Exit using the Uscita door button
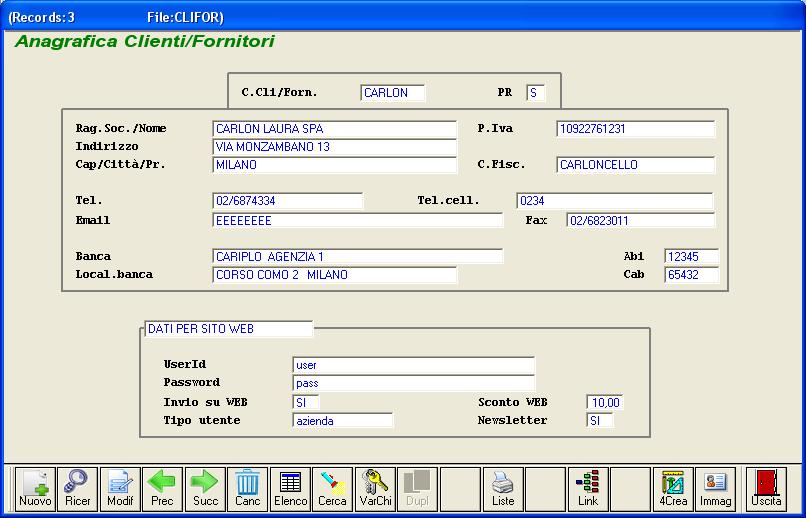 (x=766, y=488)
